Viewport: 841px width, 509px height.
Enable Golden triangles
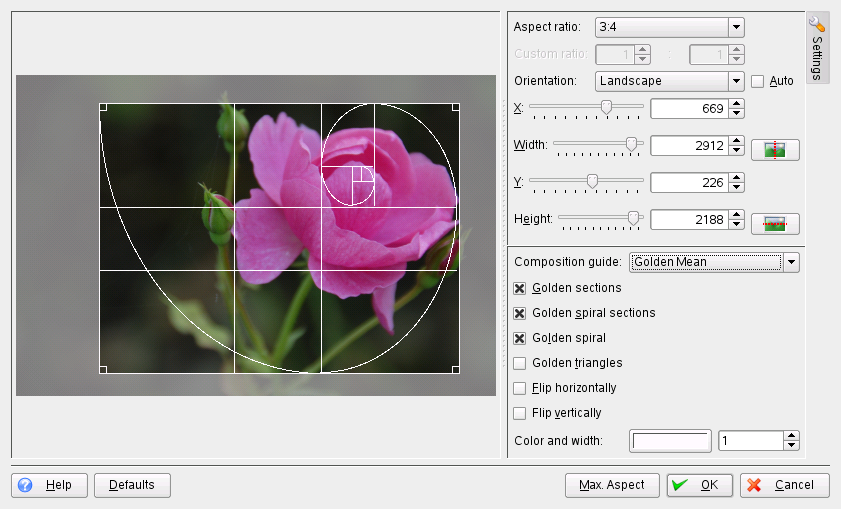pos(520,364)
